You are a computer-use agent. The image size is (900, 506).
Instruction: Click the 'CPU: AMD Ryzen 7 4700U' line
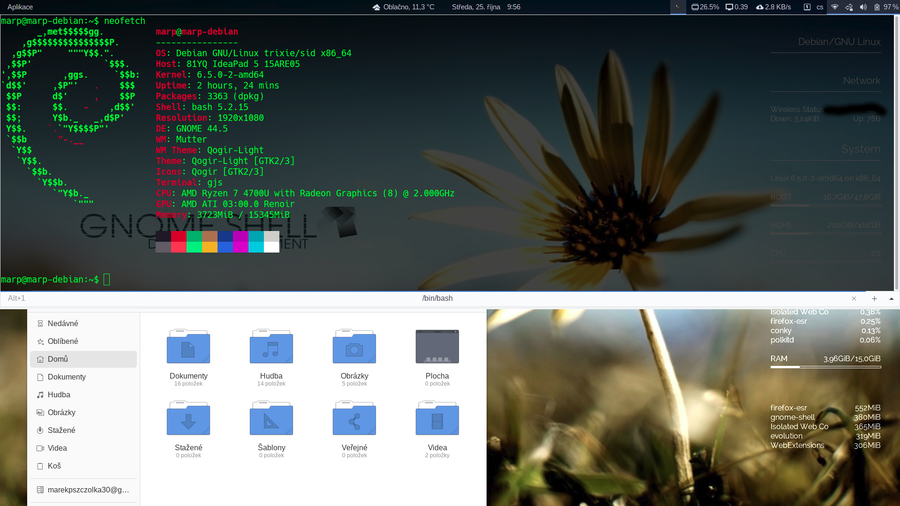tap(305, 193)
